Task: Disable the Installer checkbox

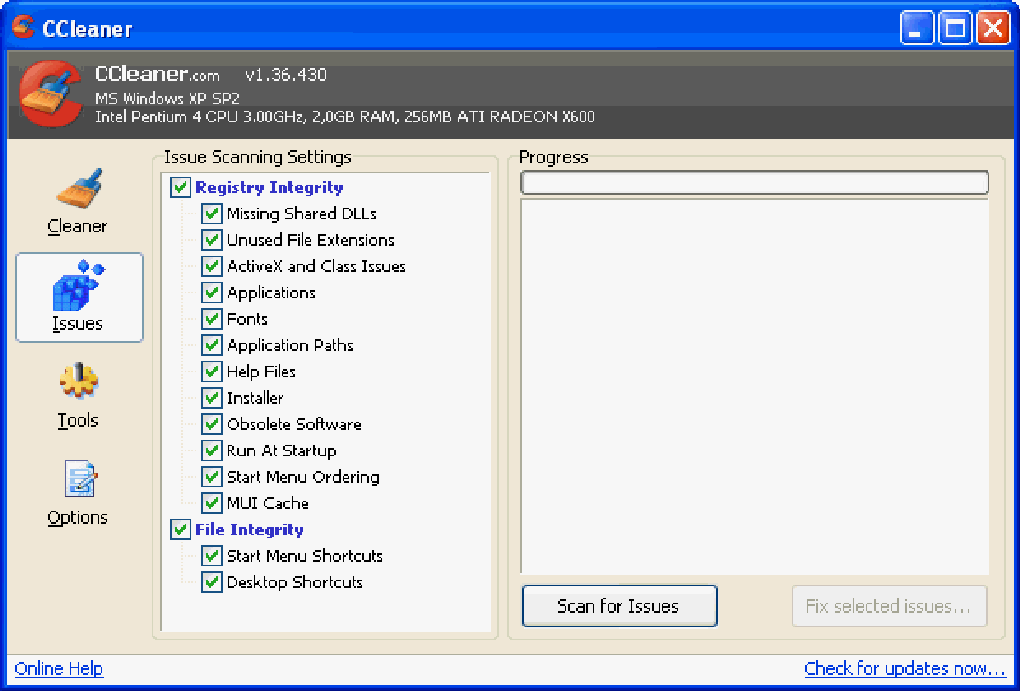Action: pos(211,398)
